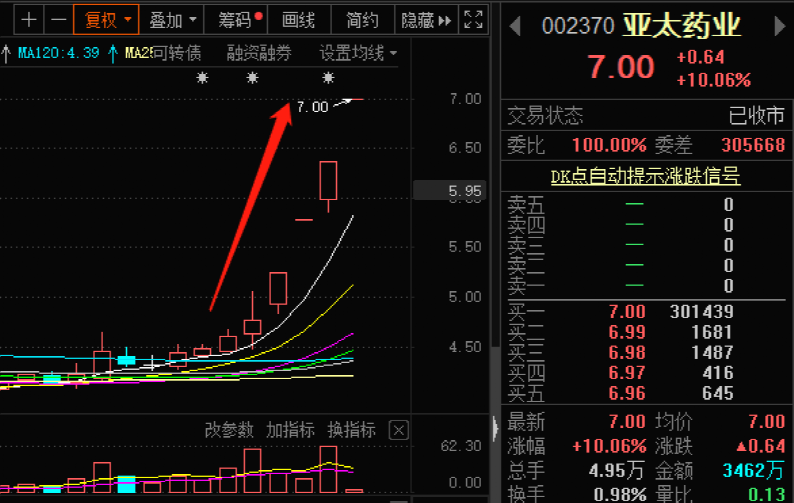Zoom out chart with minus button
Image resolution: width=794 pixels, height=503 pixels.
coord(59,20)
